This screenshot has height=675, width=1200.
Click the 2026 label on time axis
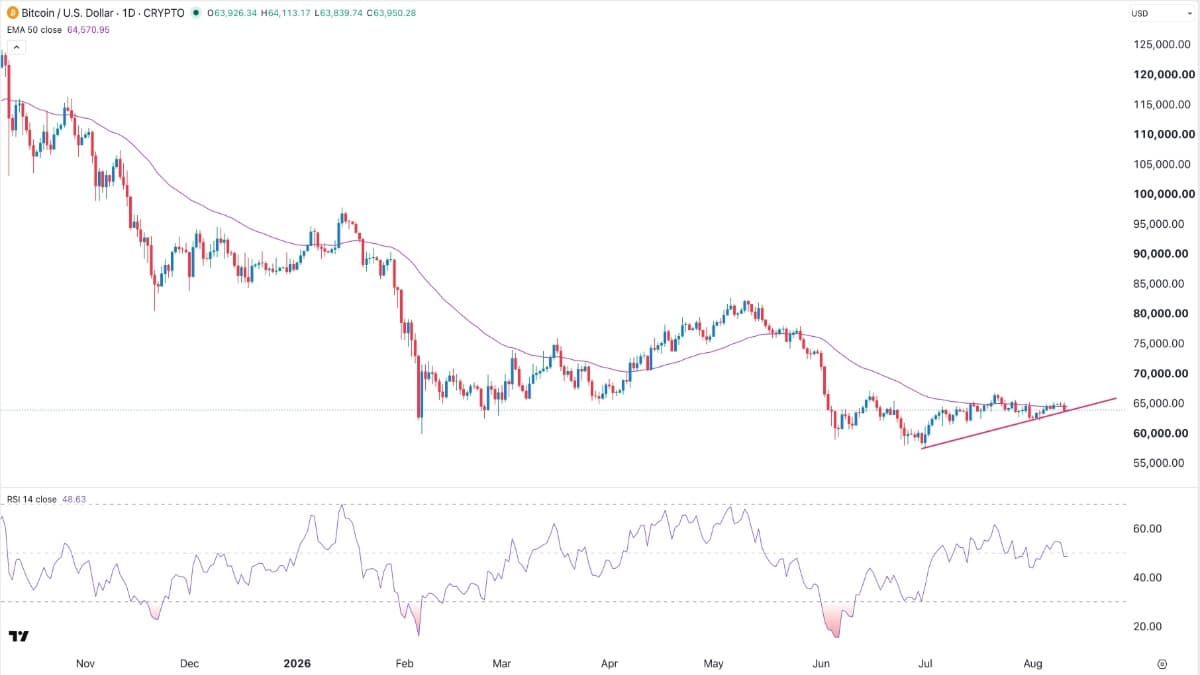point(296,663)
